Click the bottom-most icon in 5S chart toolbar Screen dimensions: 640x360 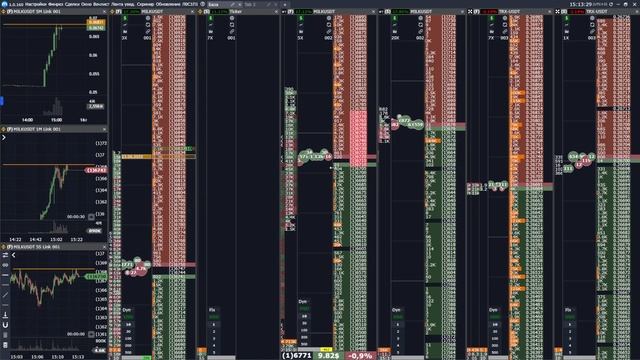click(5, 345)
